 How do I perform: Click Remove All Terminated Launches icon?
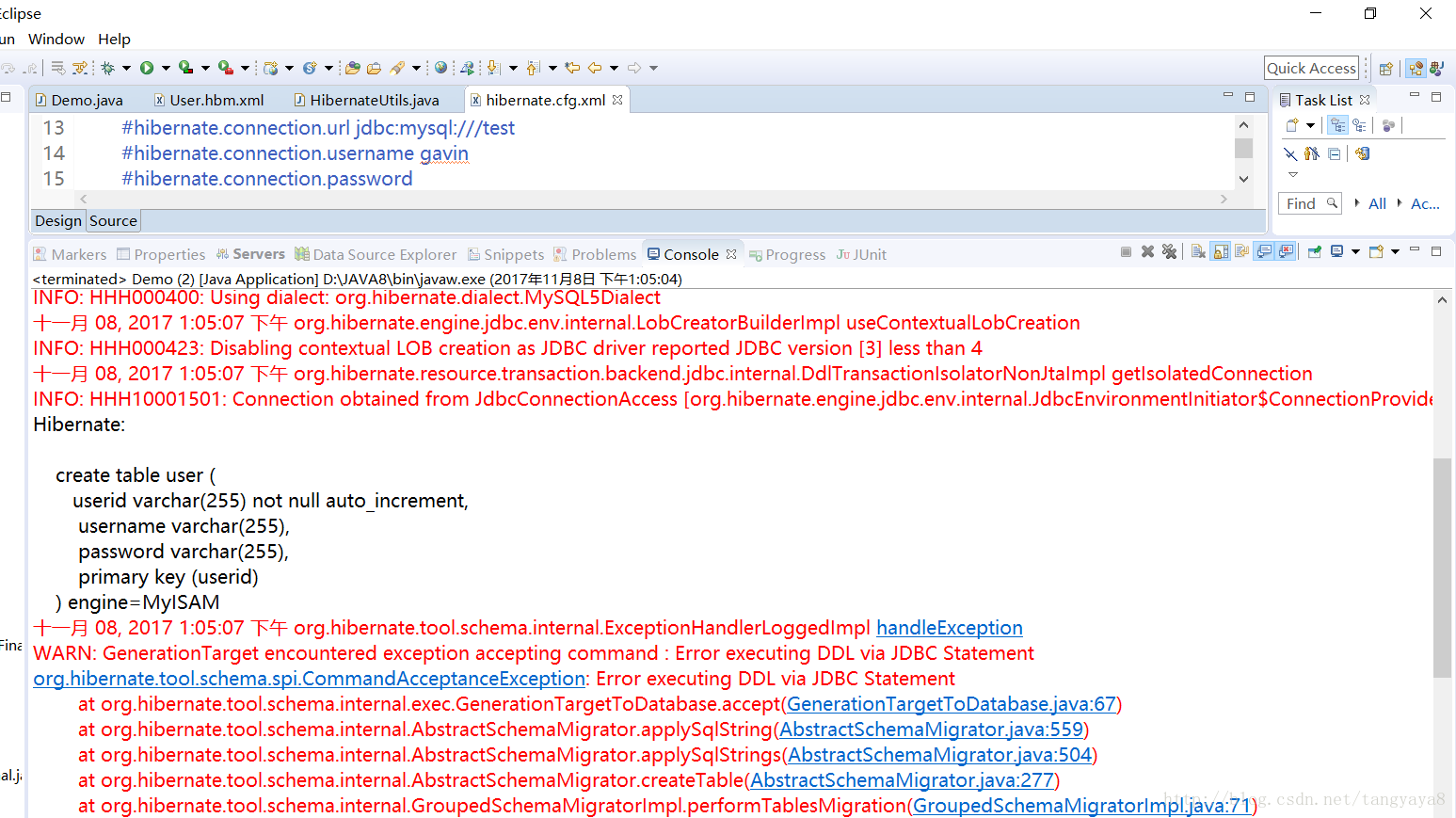1169,251
